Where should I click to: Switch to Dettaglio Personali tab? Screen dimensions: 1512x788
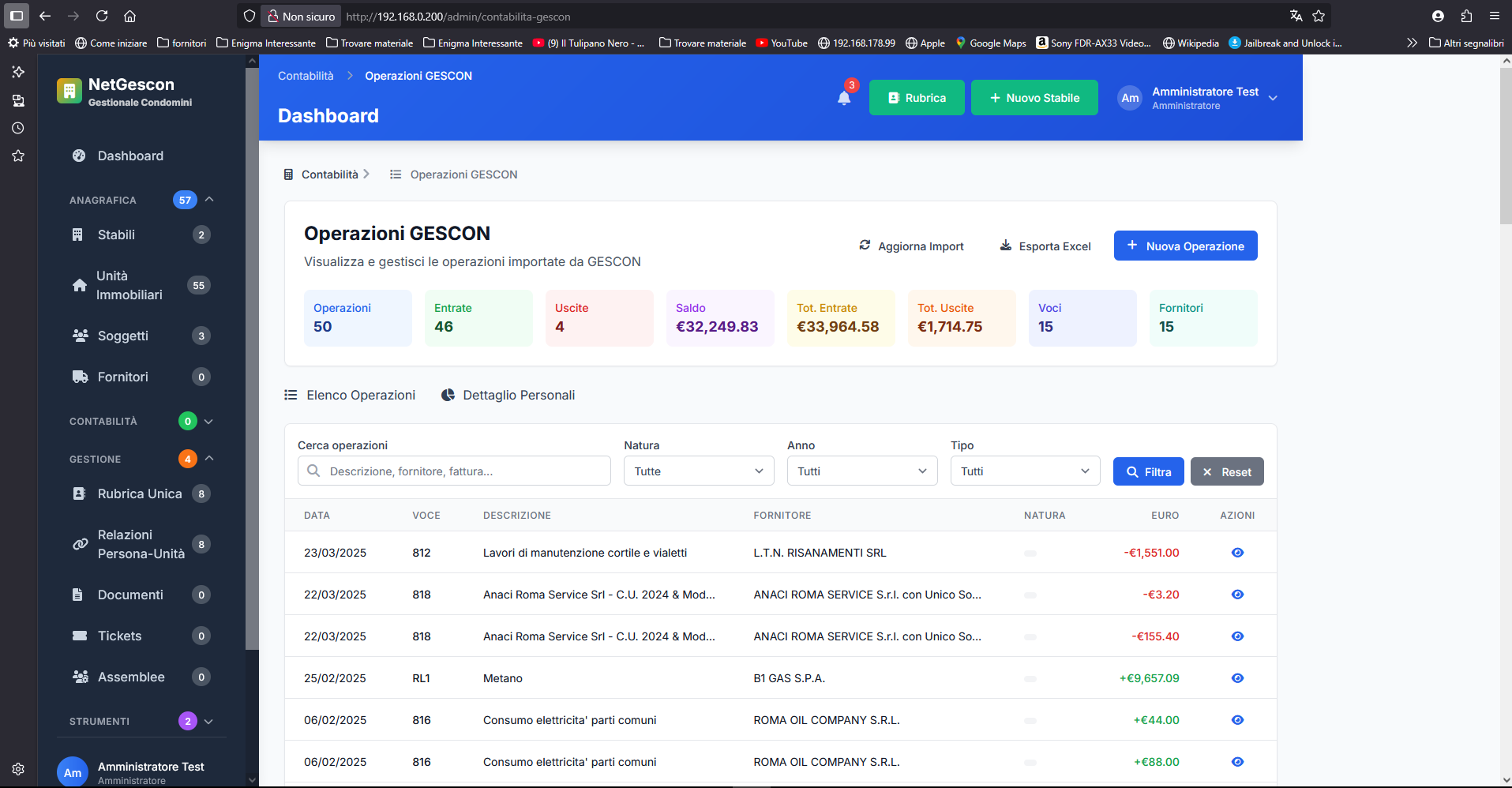[x=508, y=395]
